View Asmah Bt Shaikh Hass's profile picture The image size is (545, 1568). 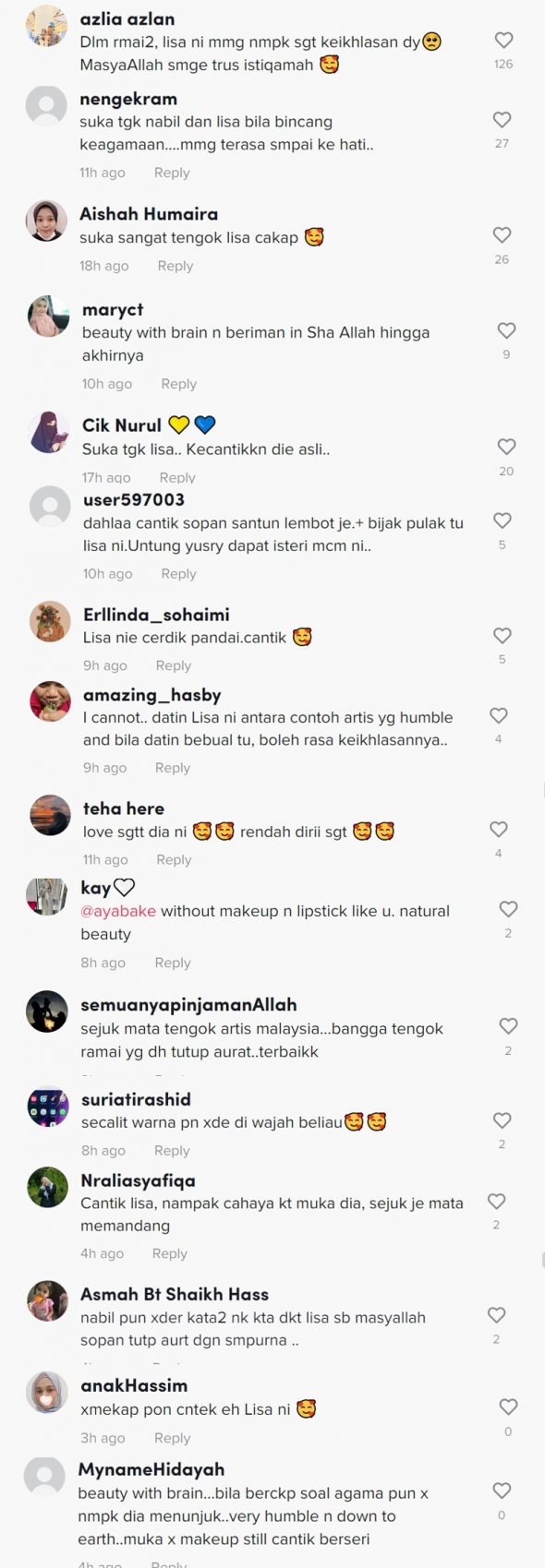[47, 1301]
